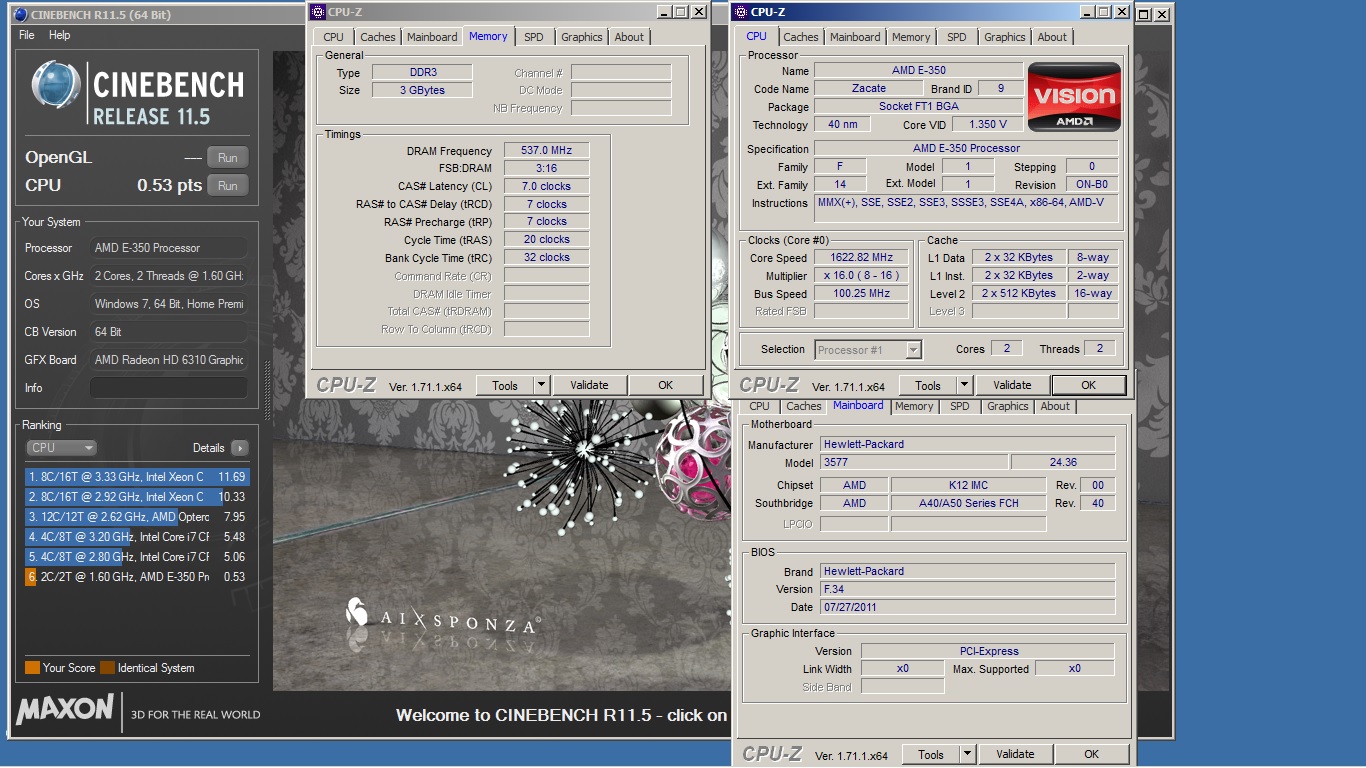
Task: Expand Tools dropdown arrow in CPU-tab CPU-Z window
Action: (964, 385)
